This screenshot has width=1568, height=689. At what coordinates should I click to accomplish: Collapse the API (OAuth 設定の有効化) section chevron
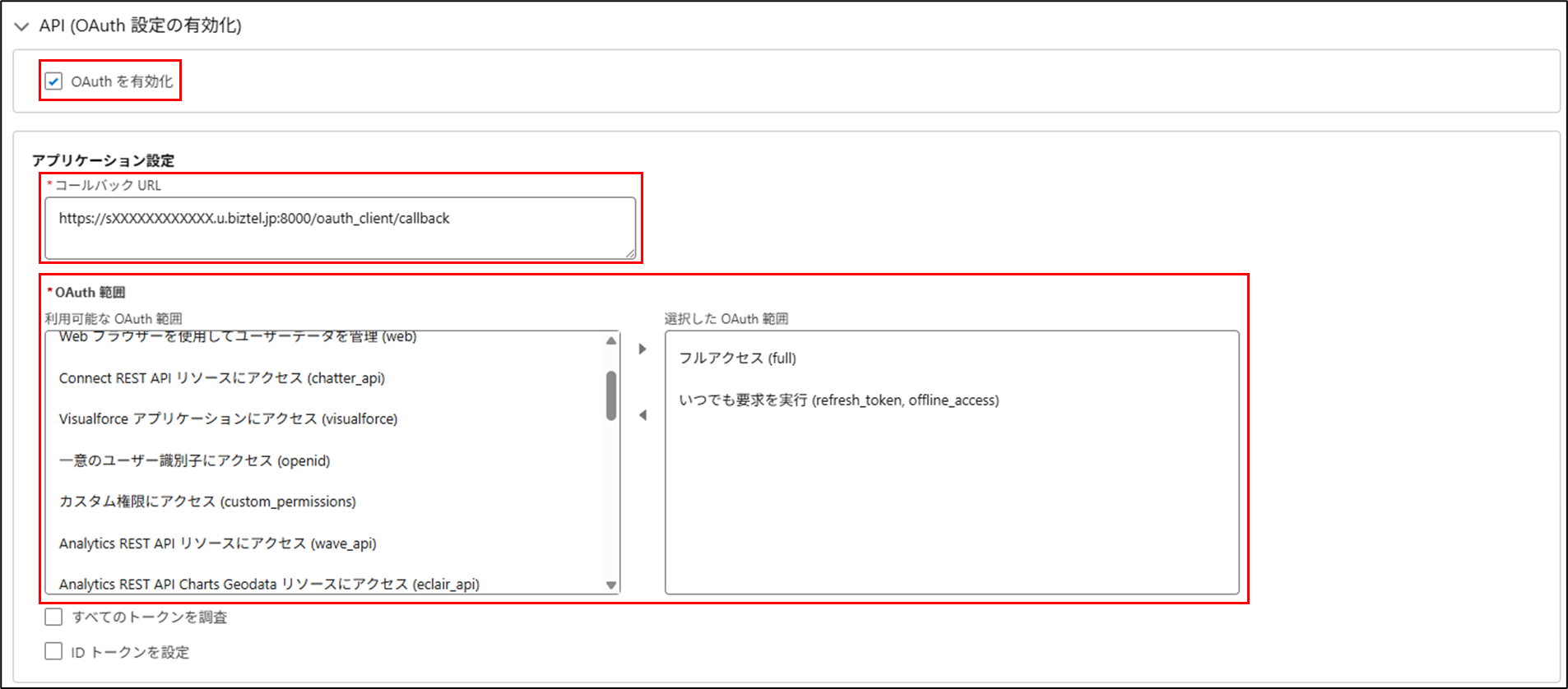coord(21,26)
